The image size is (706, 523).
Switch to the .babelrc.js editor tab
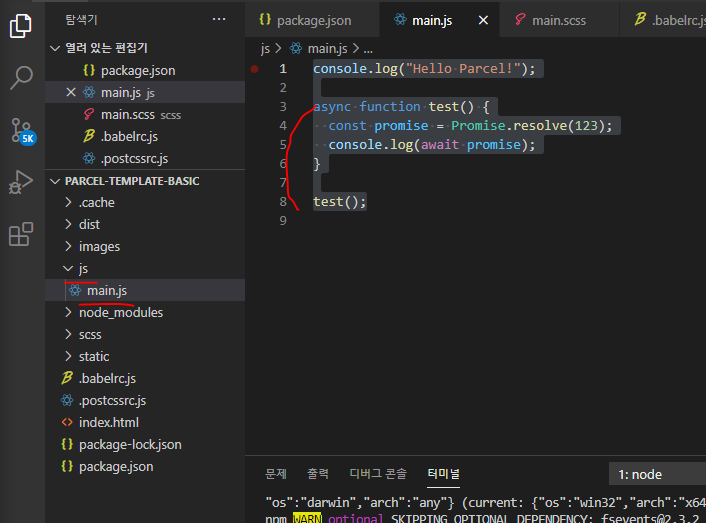663,20
